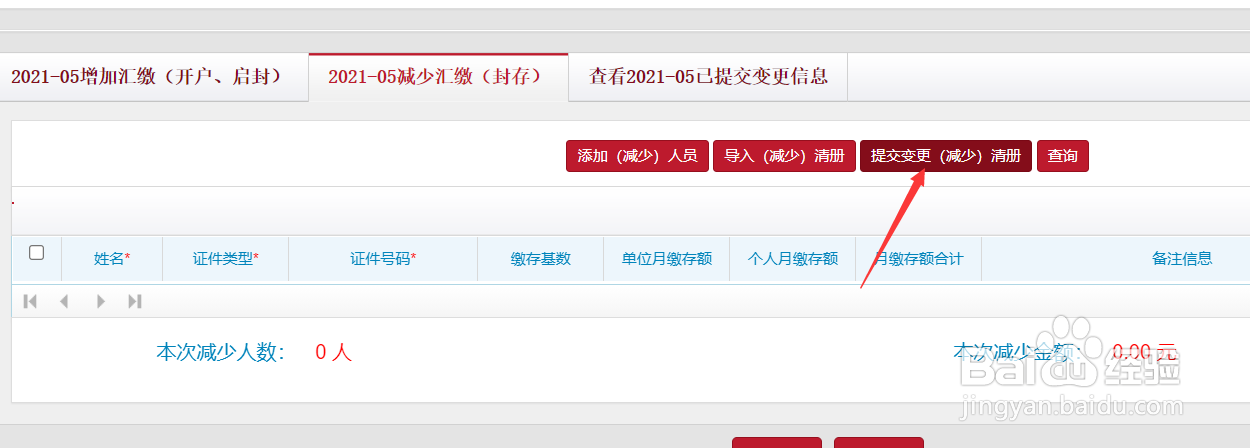Click the 备注信息 column header
Screen dimensions: 1250x448
[1182, 259]
